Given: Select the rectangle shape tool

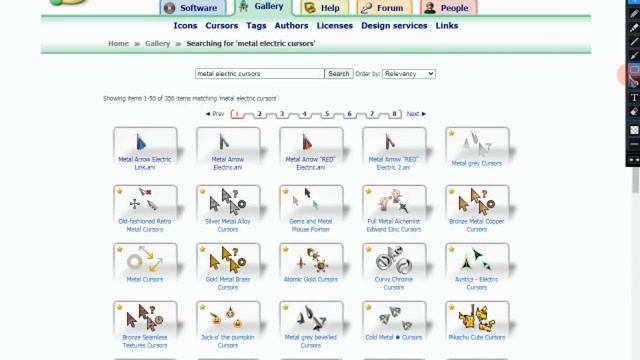Looking at the screenshot, I should (x=634, y=70).
